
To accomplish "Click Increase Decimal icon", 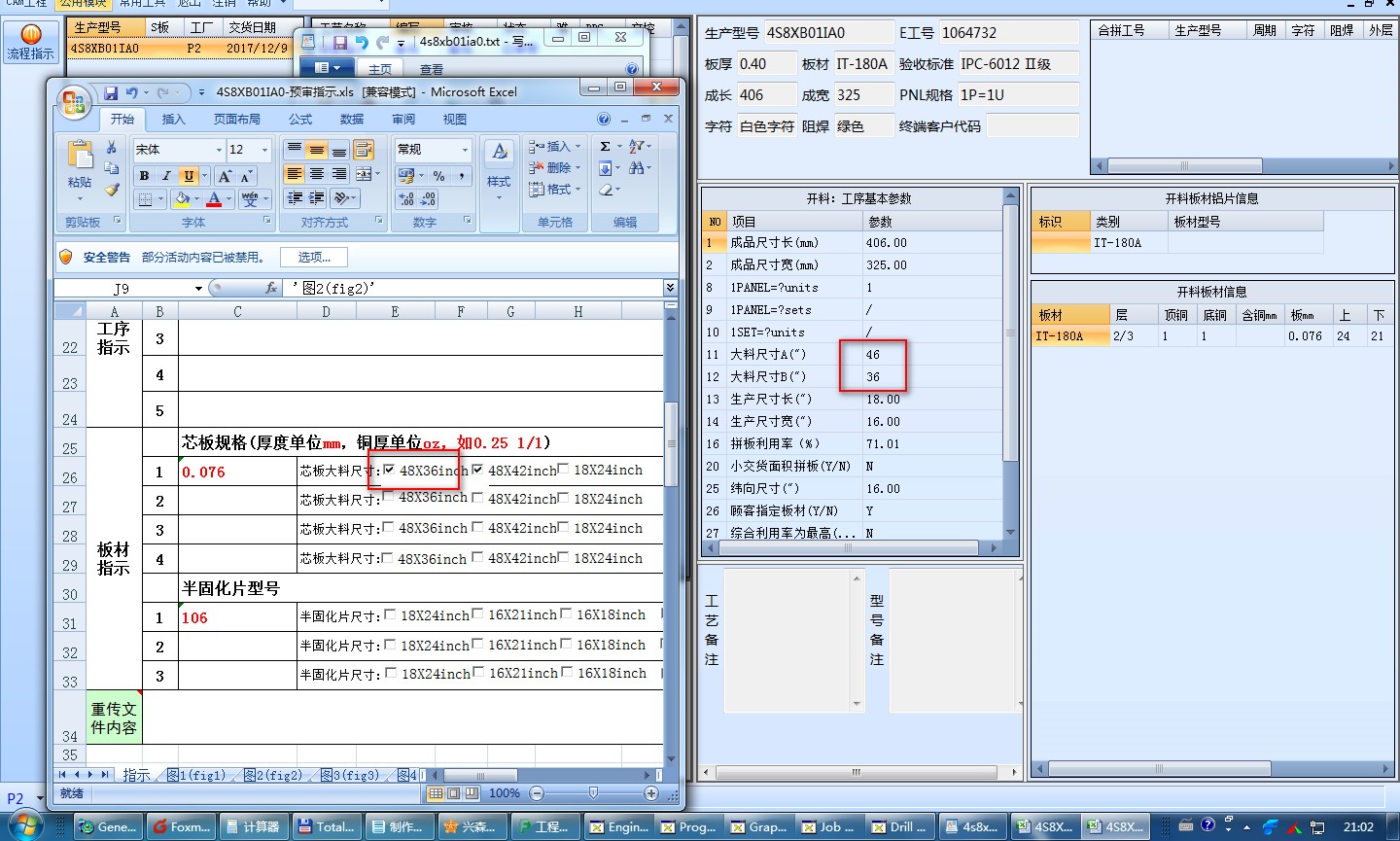I will tap(406, 199).
